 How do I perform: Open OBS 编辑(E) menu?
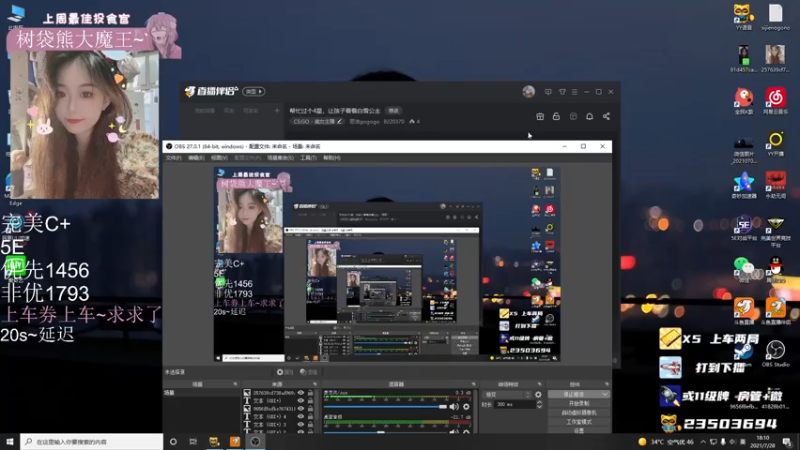point(196,158)
